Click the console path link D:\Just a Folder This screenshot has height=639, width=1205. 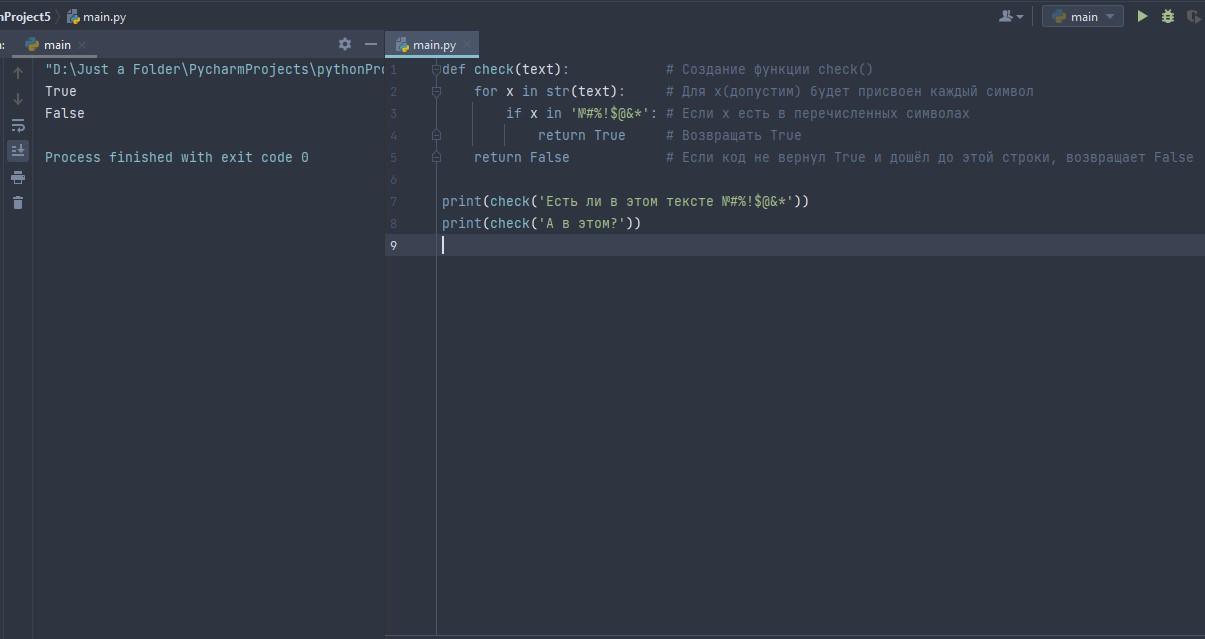point(214,69)
